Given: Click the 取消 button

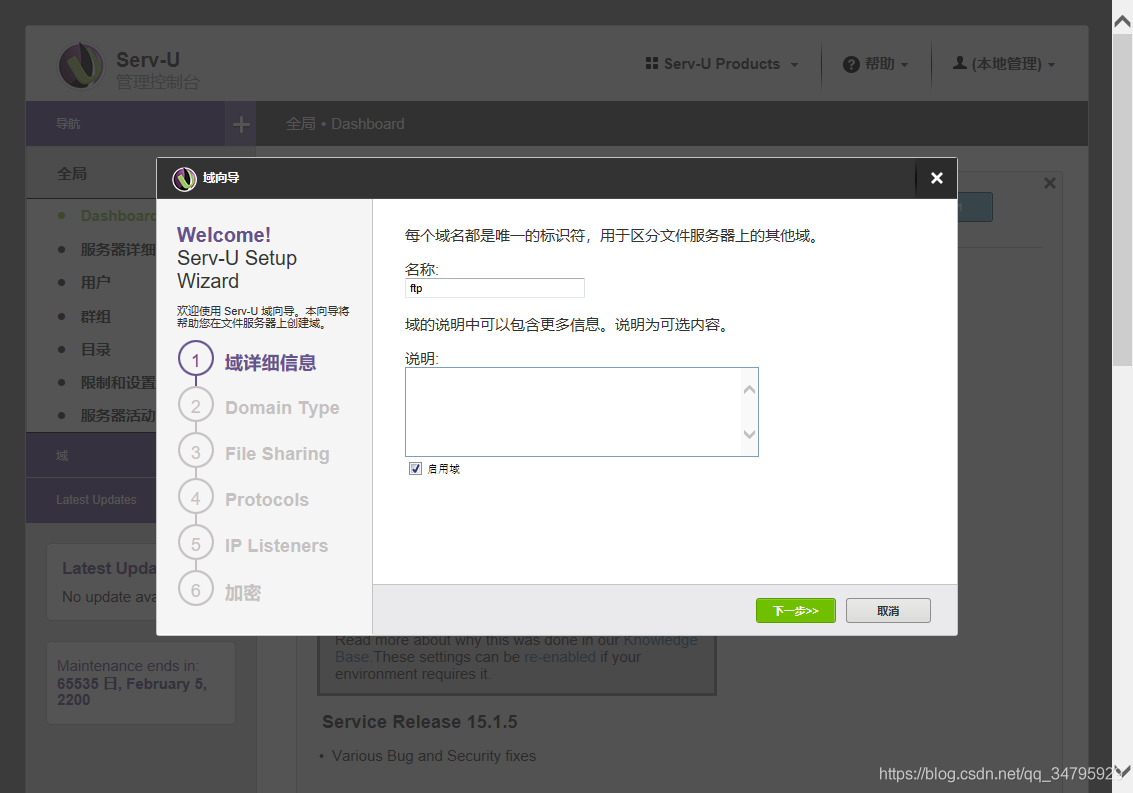Looking at the screenshot, I should (x=888, y=611).
